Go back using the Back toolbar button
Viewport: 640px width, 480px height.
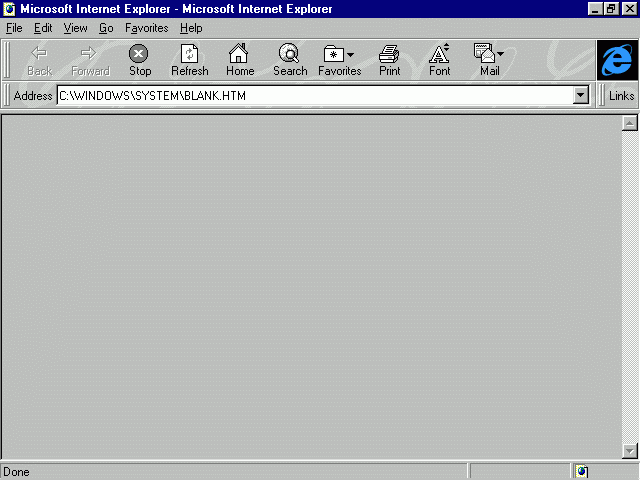tap(40, 60)
